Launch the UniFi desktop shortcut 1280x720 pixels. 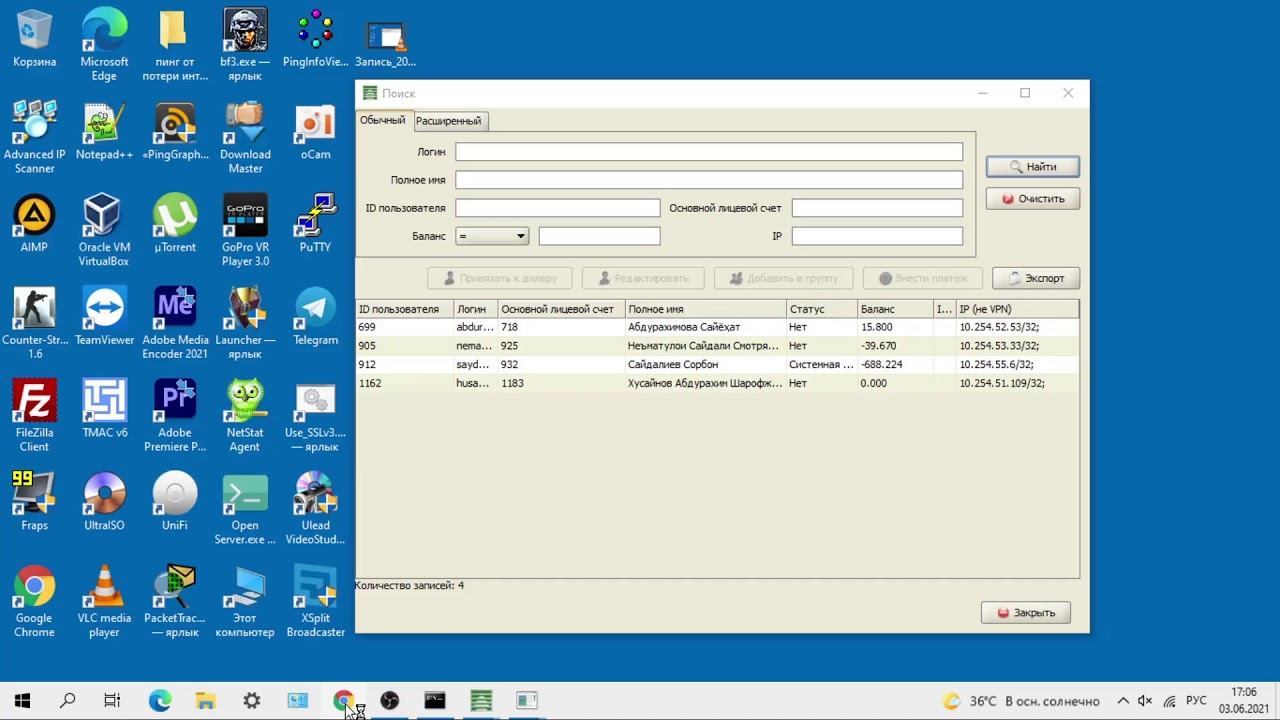pyautogui.click(x=175, y=501)
